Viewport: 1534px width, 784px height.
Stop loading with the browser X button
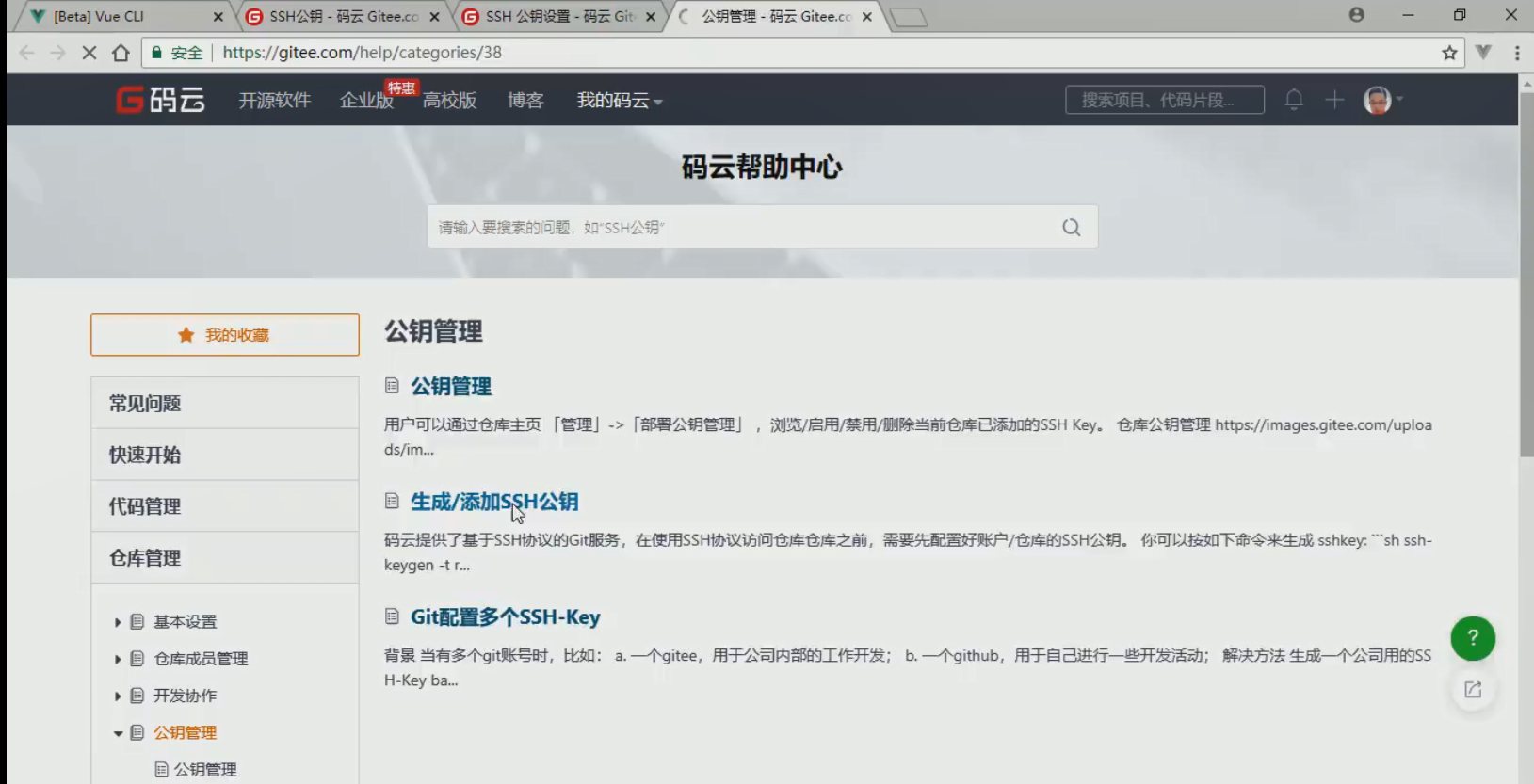click(89, 53)
